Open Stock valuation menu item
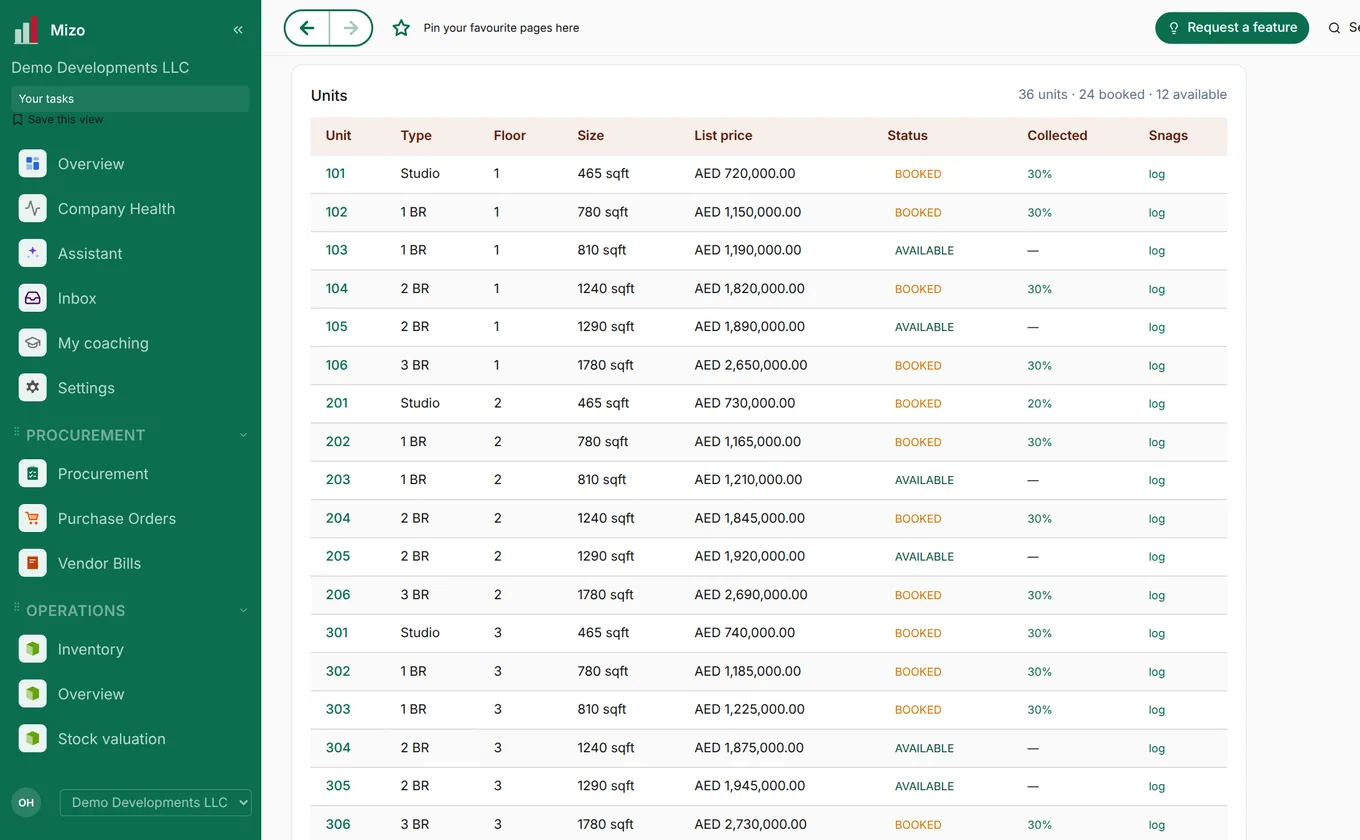This screenshot has width=1360, height=840. (x=112, y=739)
